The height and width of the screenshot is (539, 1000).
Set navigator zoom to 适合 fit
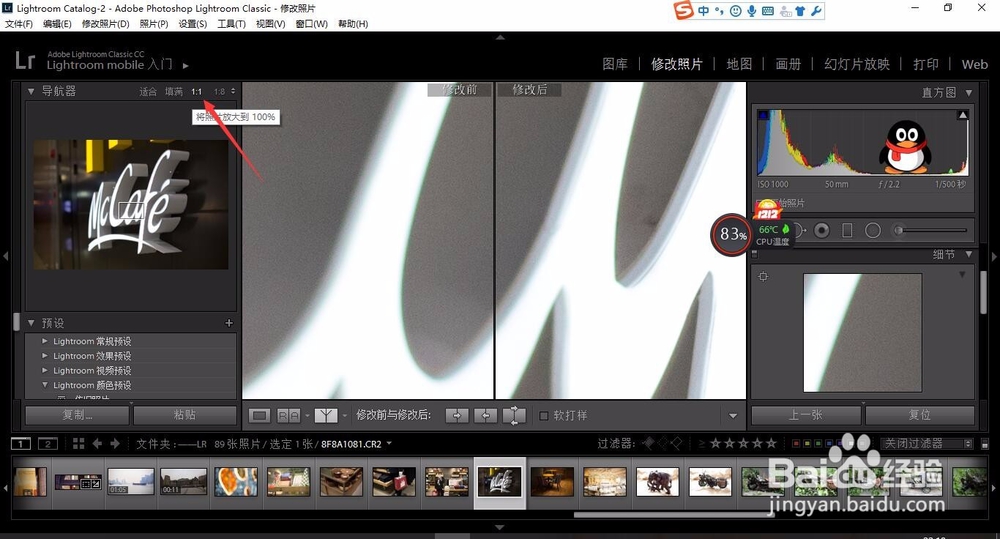pos(148,92)
